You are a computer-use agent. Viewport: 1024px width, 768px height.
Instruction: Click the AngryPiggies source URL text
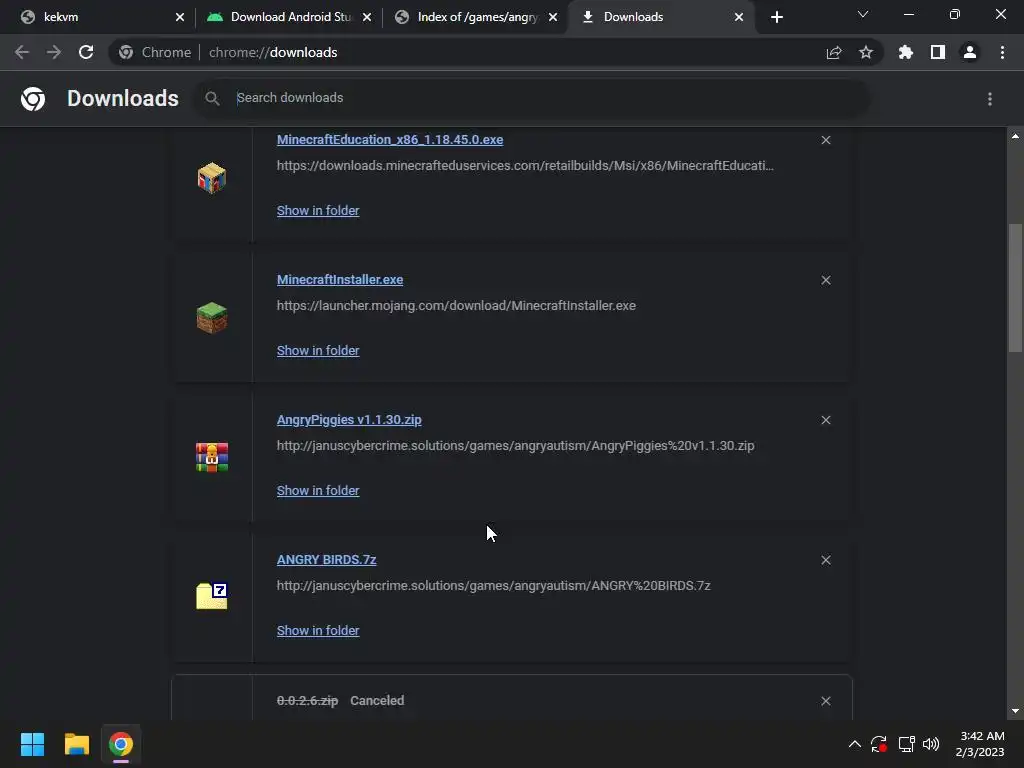[x=516, y=445]
